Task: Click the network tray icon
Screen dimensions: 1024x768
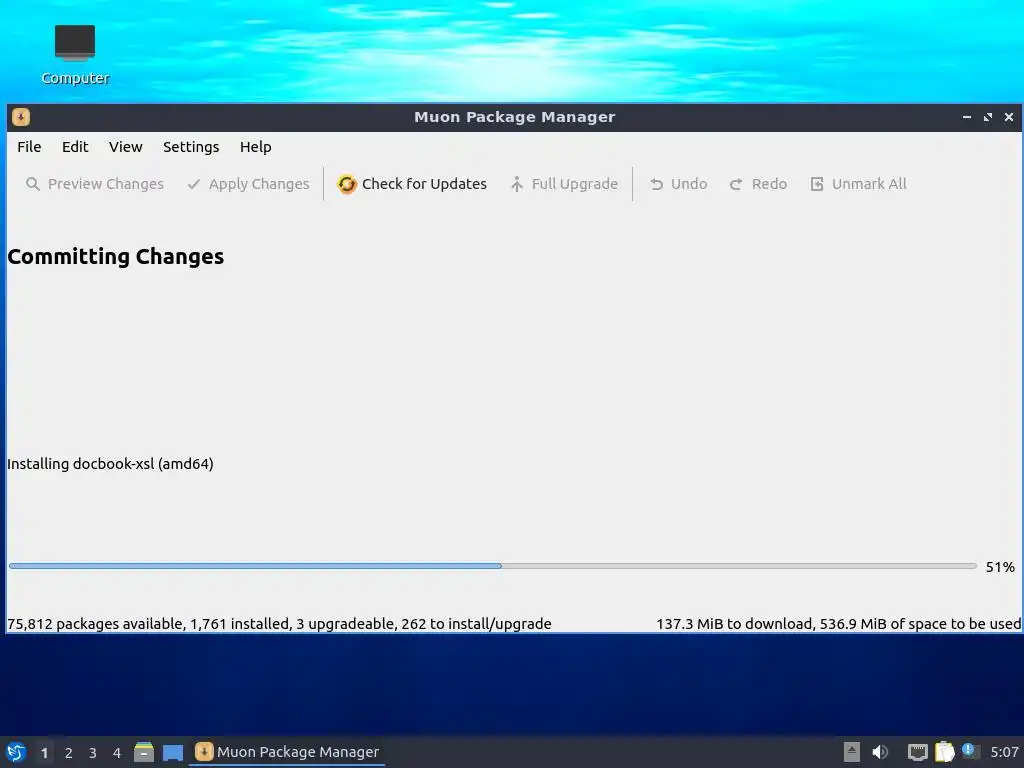Action: click(918, 753)
